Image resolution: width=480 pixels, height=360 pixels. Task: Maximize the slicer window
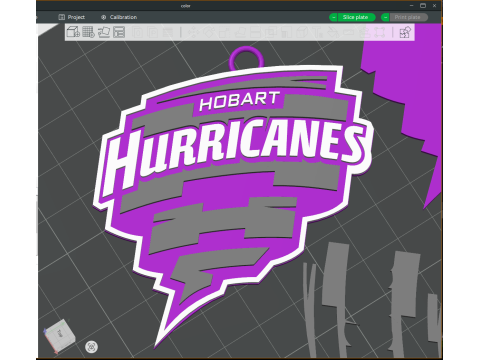tap(423, 5)
